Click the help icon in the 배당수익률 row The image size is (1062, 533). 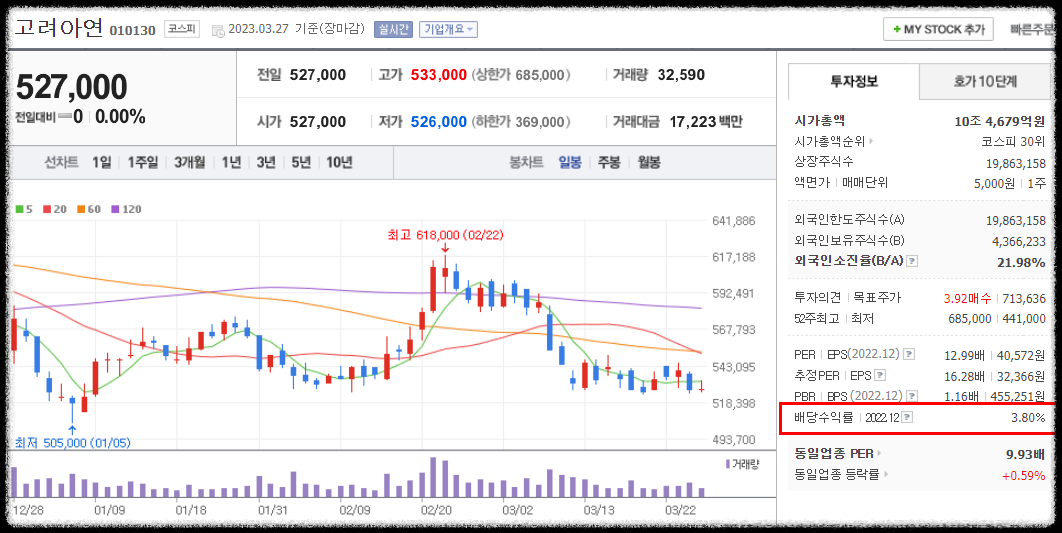[x=907, y=418]
